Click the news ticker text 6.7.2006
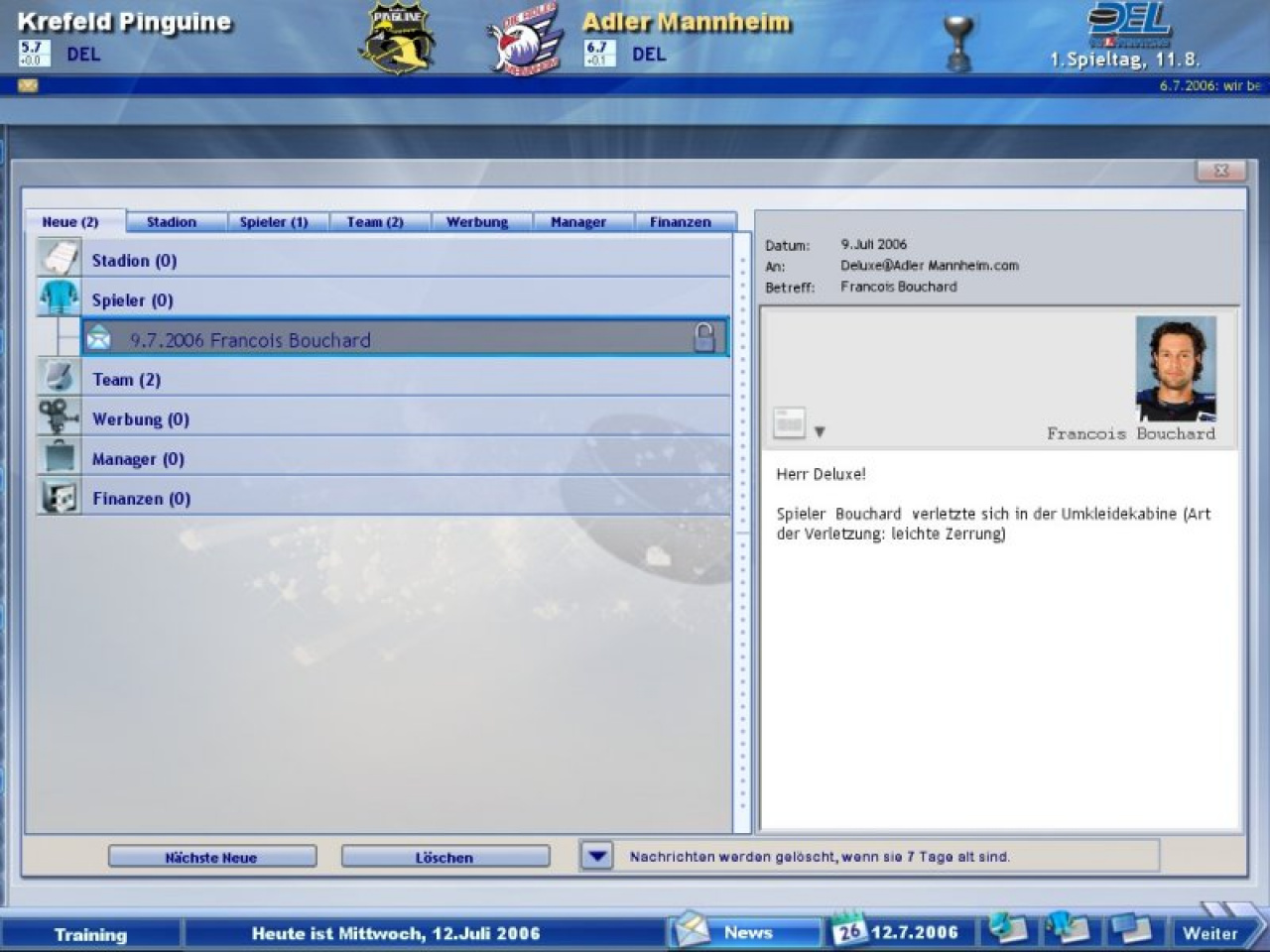This screenshot has width=1270, height=952. coord(1209,86)
